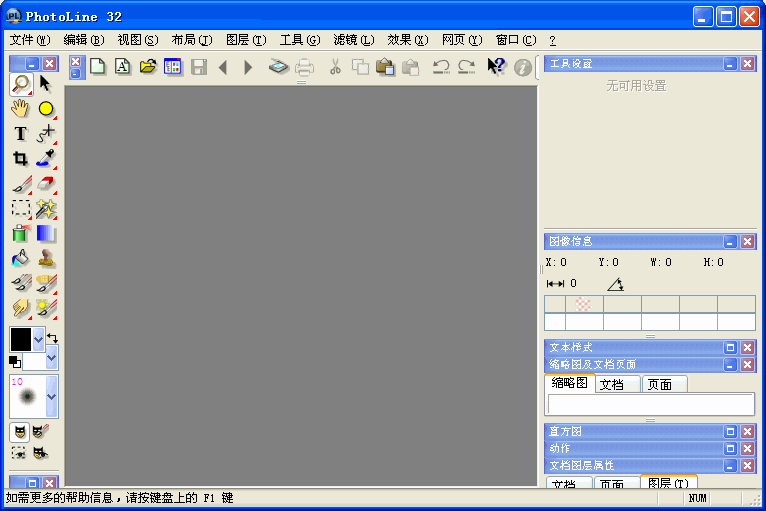
Task: Select the smudge finger tool
Action: [21, 308]
